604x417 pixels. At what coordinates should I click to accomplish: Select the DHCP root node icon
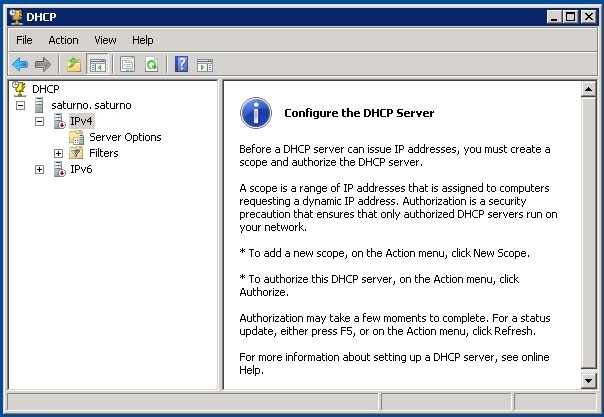(19, 89)
